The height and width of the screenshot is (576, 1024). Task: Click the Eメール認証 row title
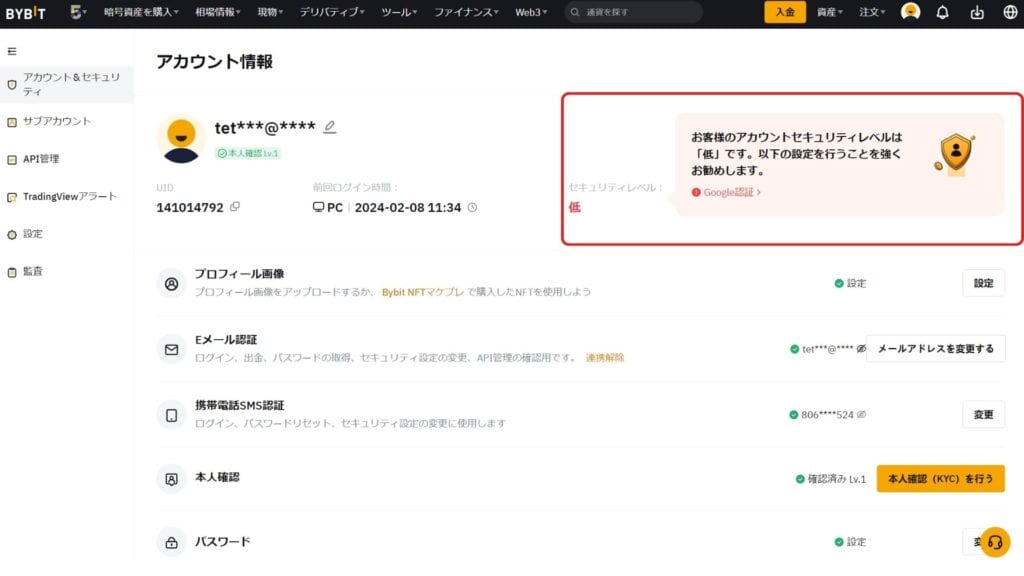click(226, 340)
